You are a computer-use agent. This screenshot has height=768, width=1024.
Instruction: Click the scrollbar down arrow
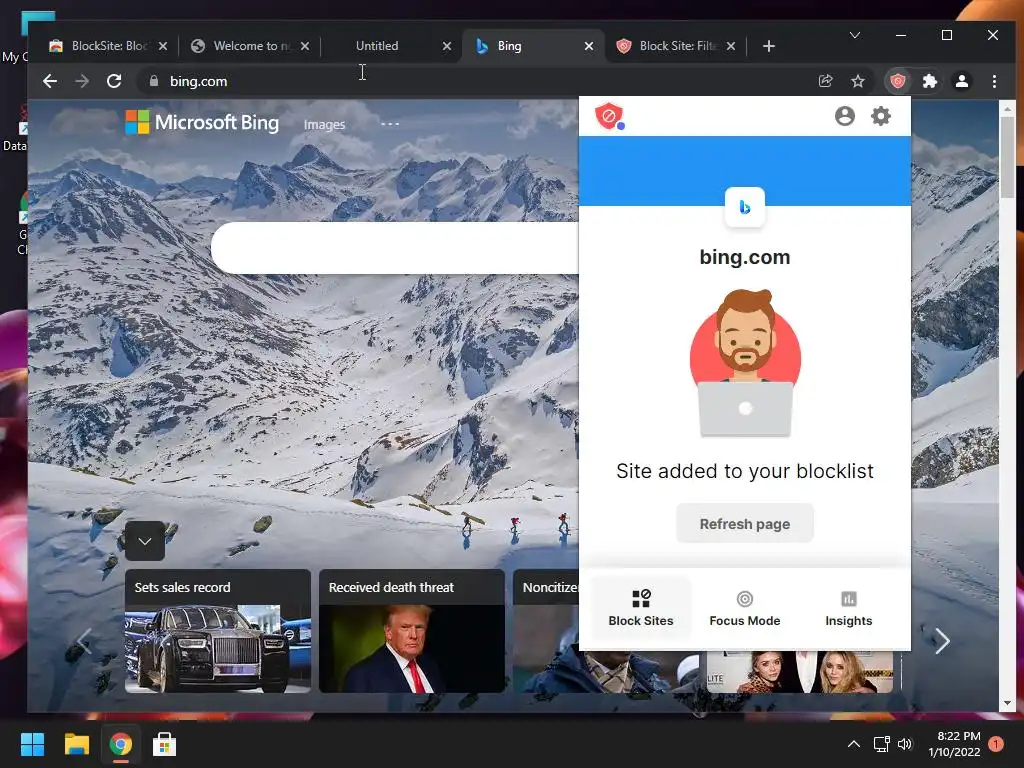(1007, 703)
